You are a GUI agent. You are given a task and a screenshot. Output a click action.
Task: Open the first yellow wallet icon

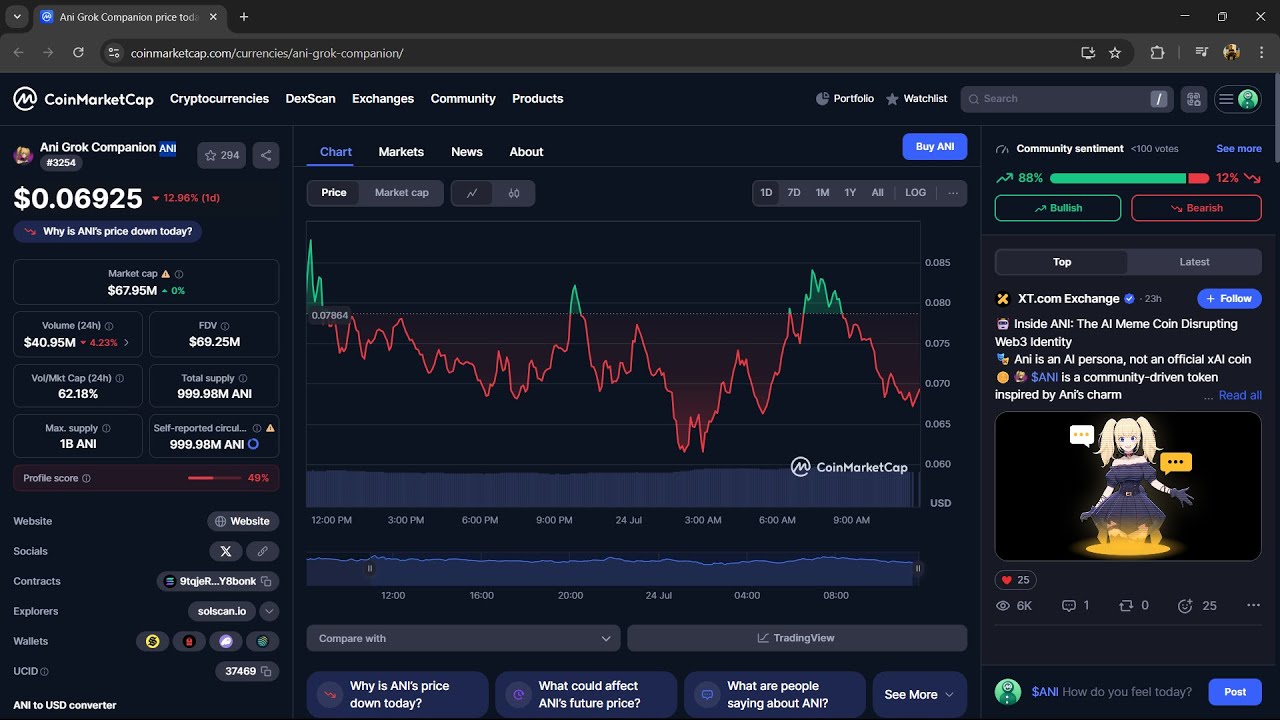[152, 641]
